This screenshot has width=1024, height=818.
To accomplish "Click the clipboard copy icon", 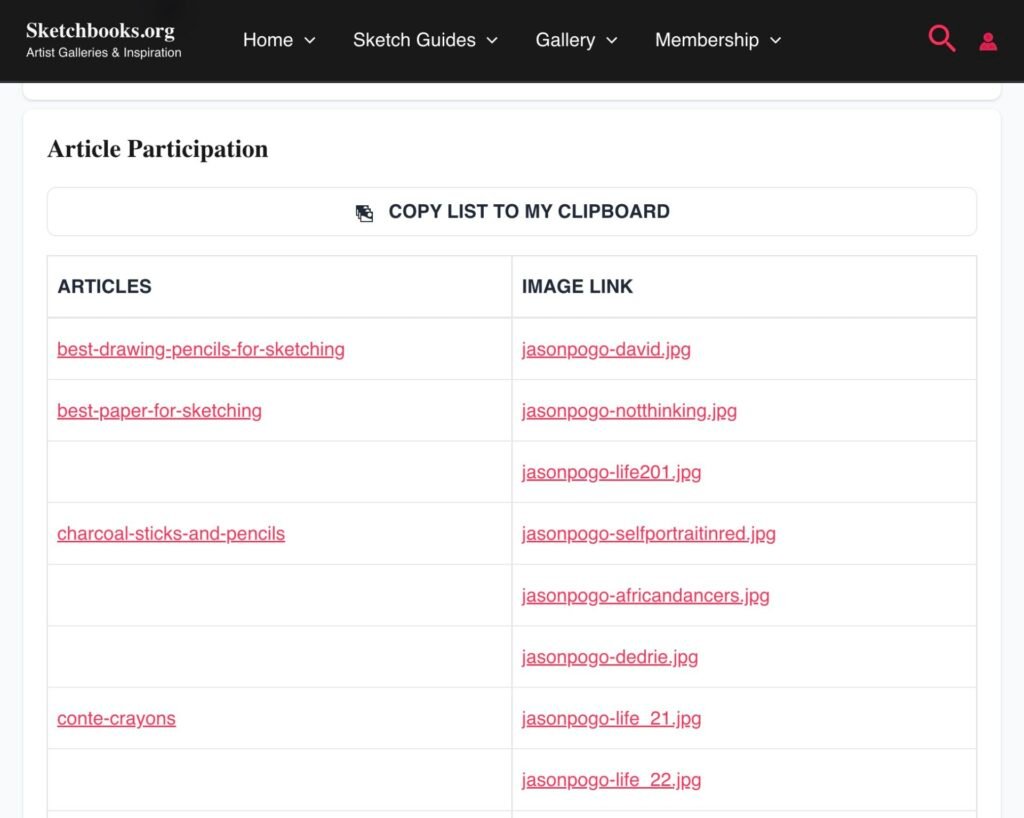I will pos(365,213).
